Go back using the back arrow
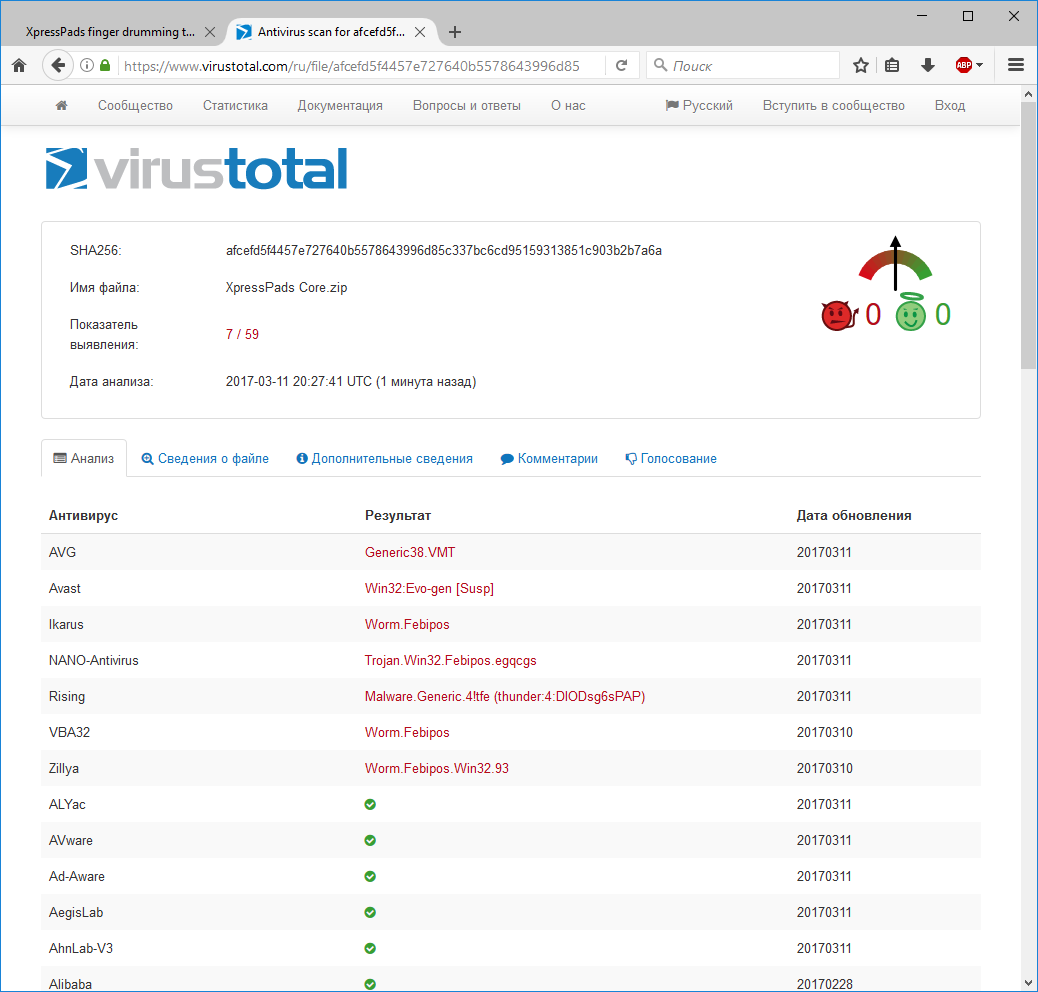 [58, 66]
